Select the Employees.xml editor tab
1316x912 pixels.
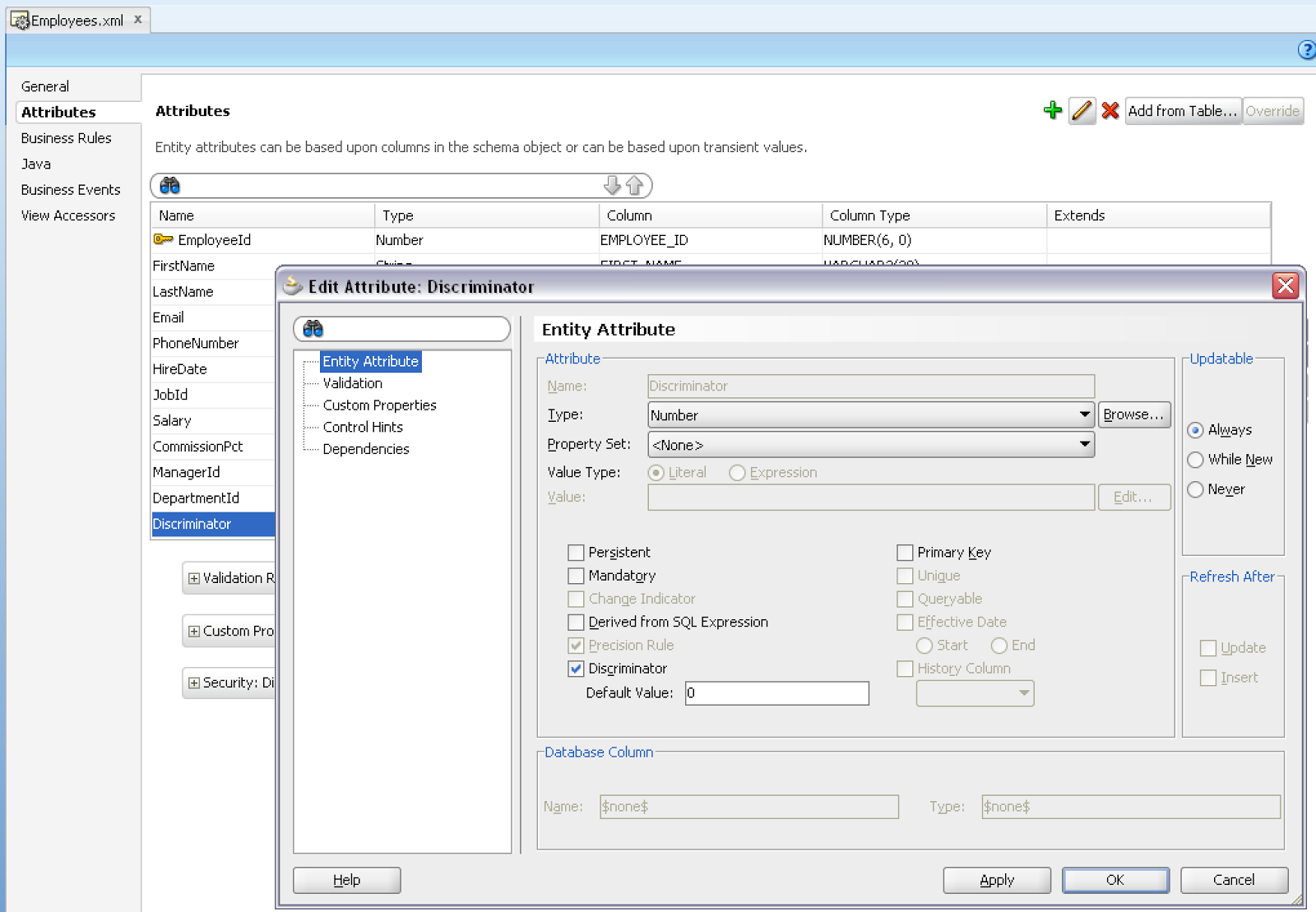[x=77, y=20]
